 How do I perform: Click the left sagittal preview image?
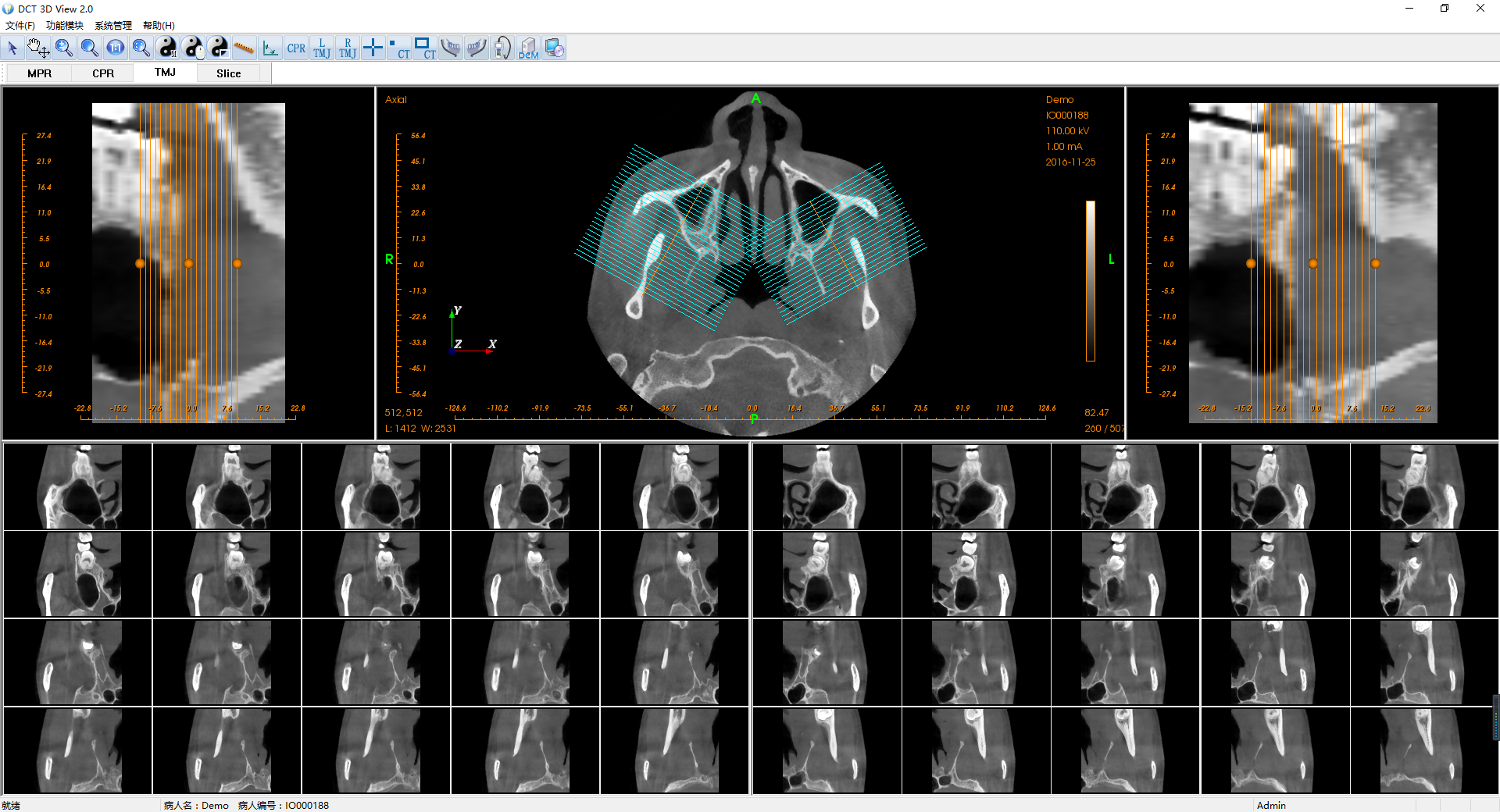pyautogui.click(x=188, y=263)
